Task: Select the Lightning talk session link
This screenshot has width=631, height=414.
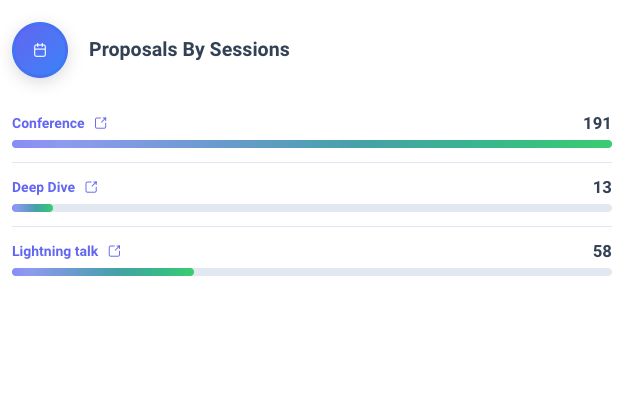Action: (x=55, y=251)
